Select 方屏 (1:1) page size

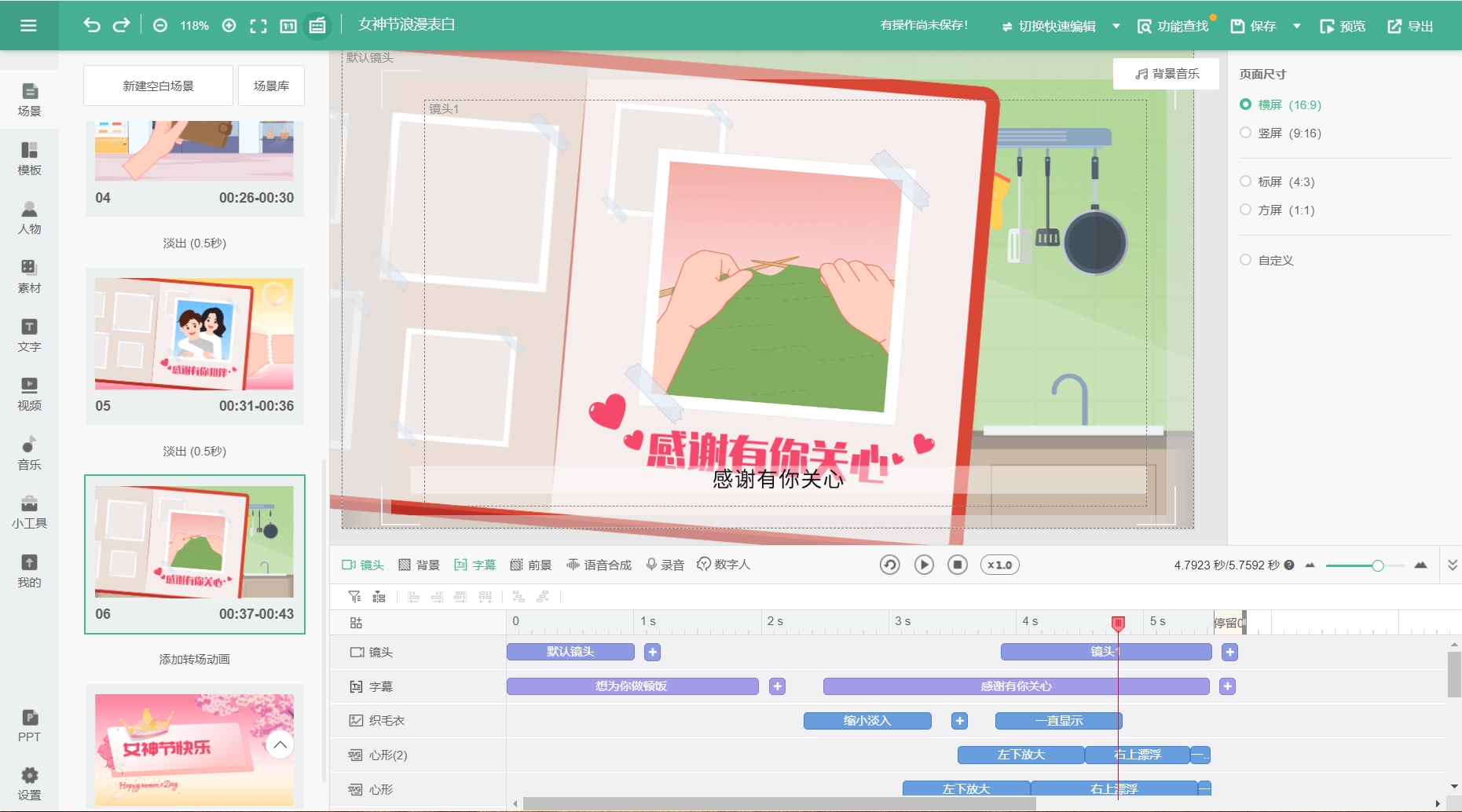(1277, 210)
